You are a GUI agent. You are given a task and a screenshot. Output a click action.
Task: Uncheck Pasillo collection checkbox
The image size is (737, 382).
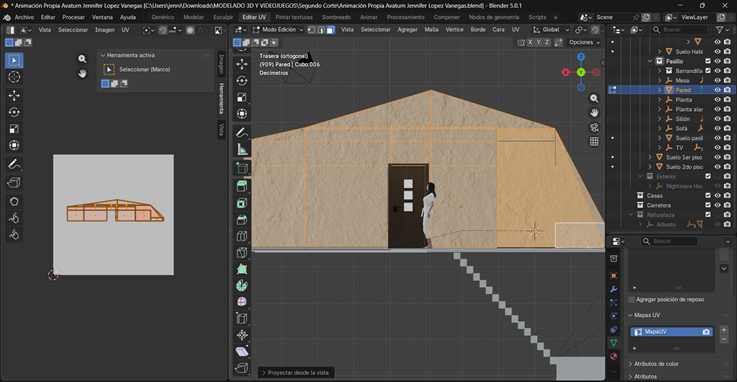click(708, 61)
